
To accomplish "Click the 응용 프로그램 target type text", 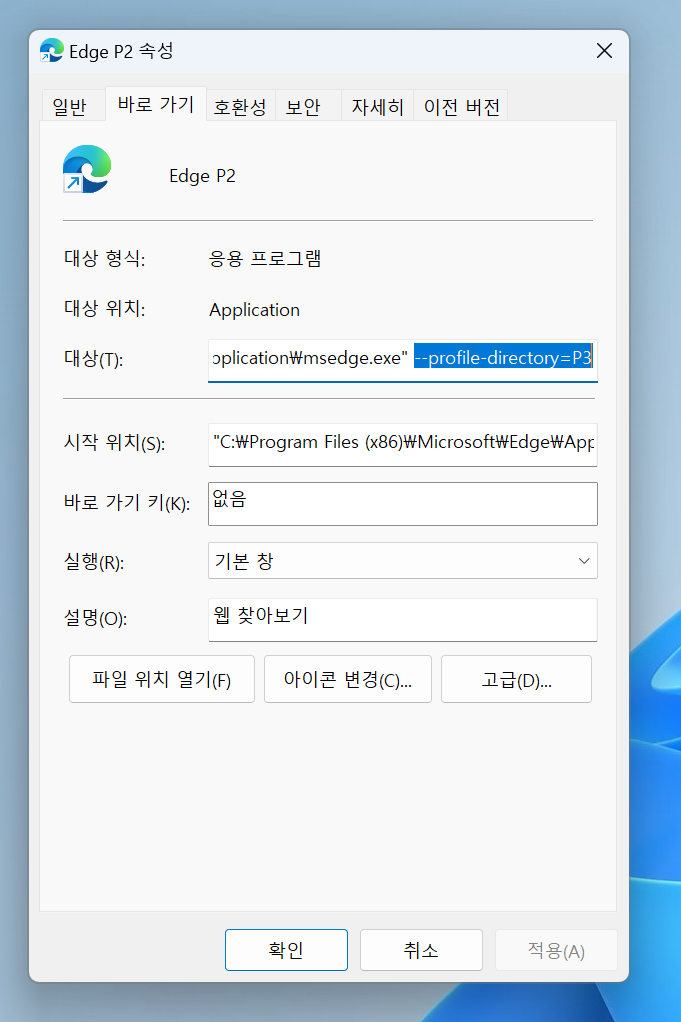I will click(x=265, y=259).
